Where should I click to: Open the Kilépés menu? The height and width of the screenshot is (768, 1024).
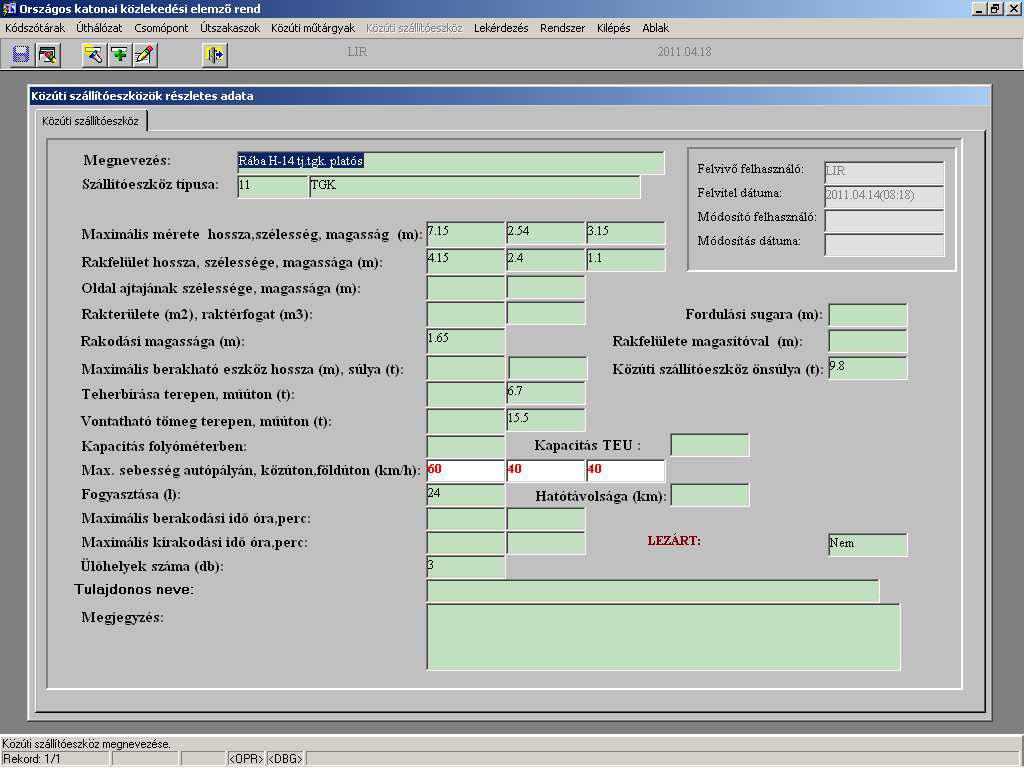pyautogui.click(x=613, y=28)
